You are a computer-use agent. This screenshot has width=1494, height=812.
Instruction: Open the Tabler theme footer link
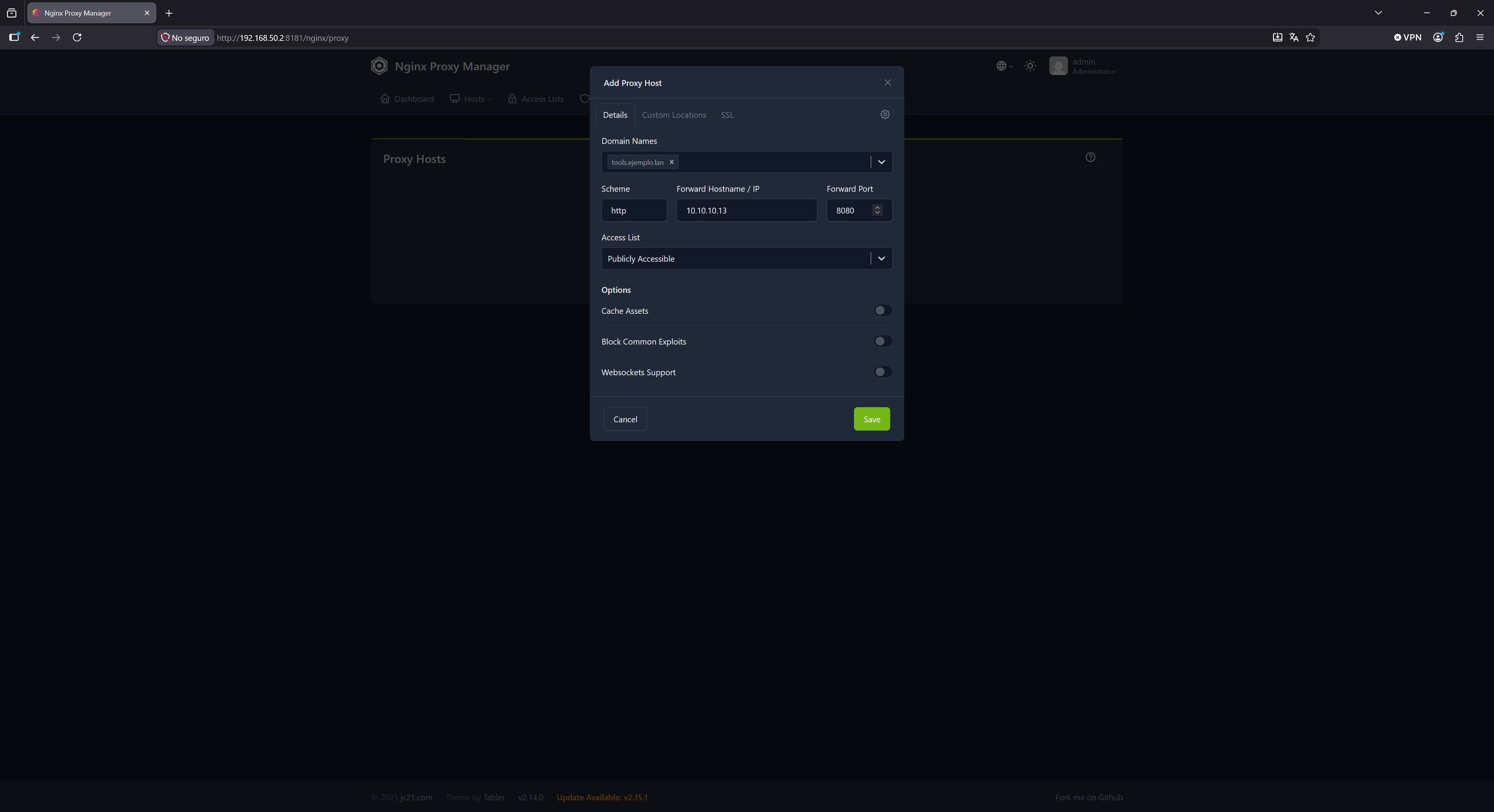(x=494, y=798)
